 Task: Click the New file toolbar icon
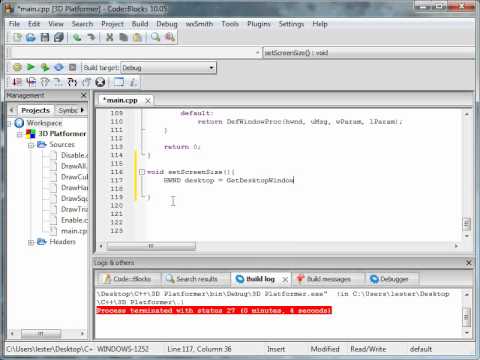17,37
